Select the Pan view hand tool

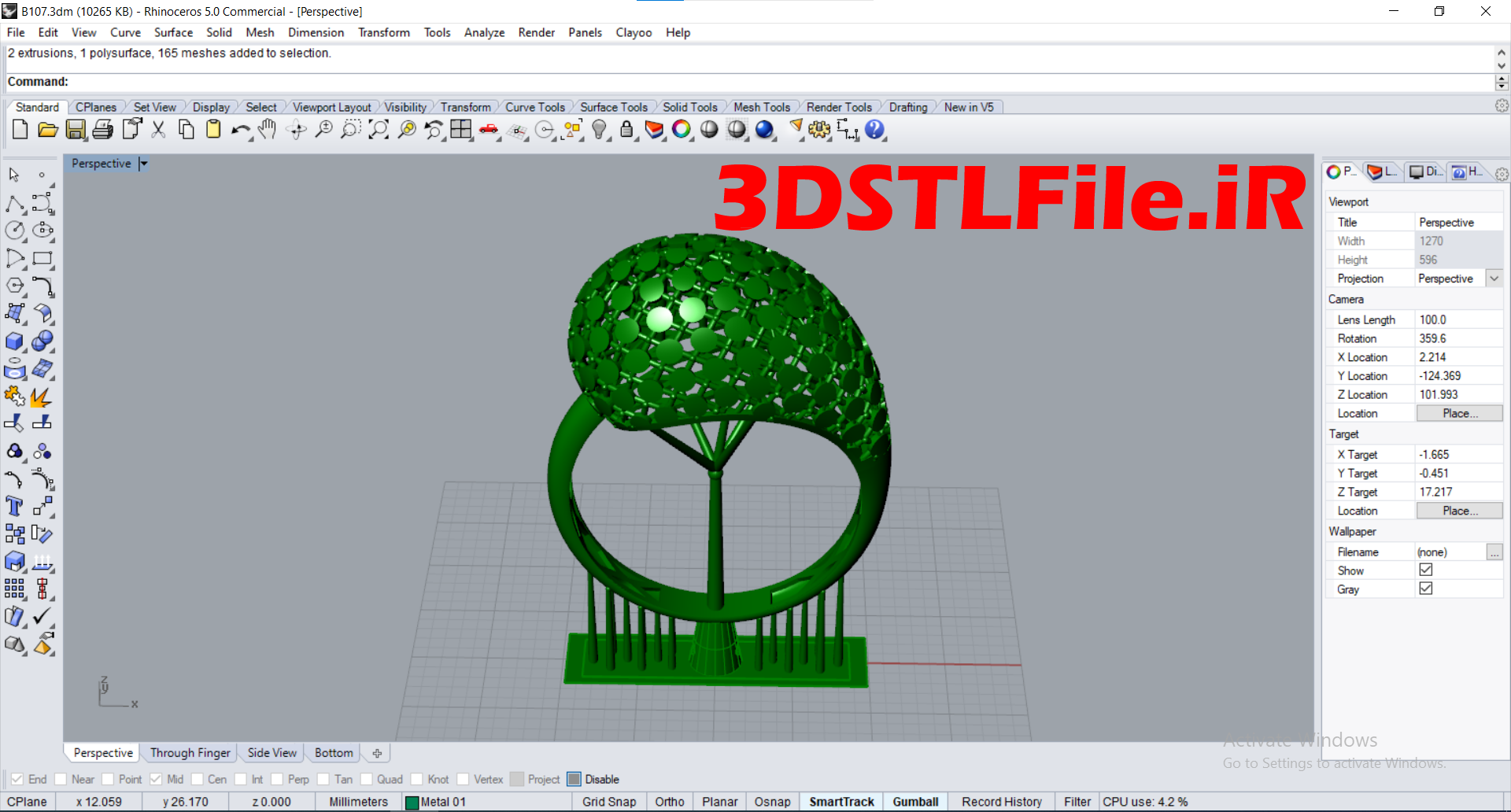(268, 130)
